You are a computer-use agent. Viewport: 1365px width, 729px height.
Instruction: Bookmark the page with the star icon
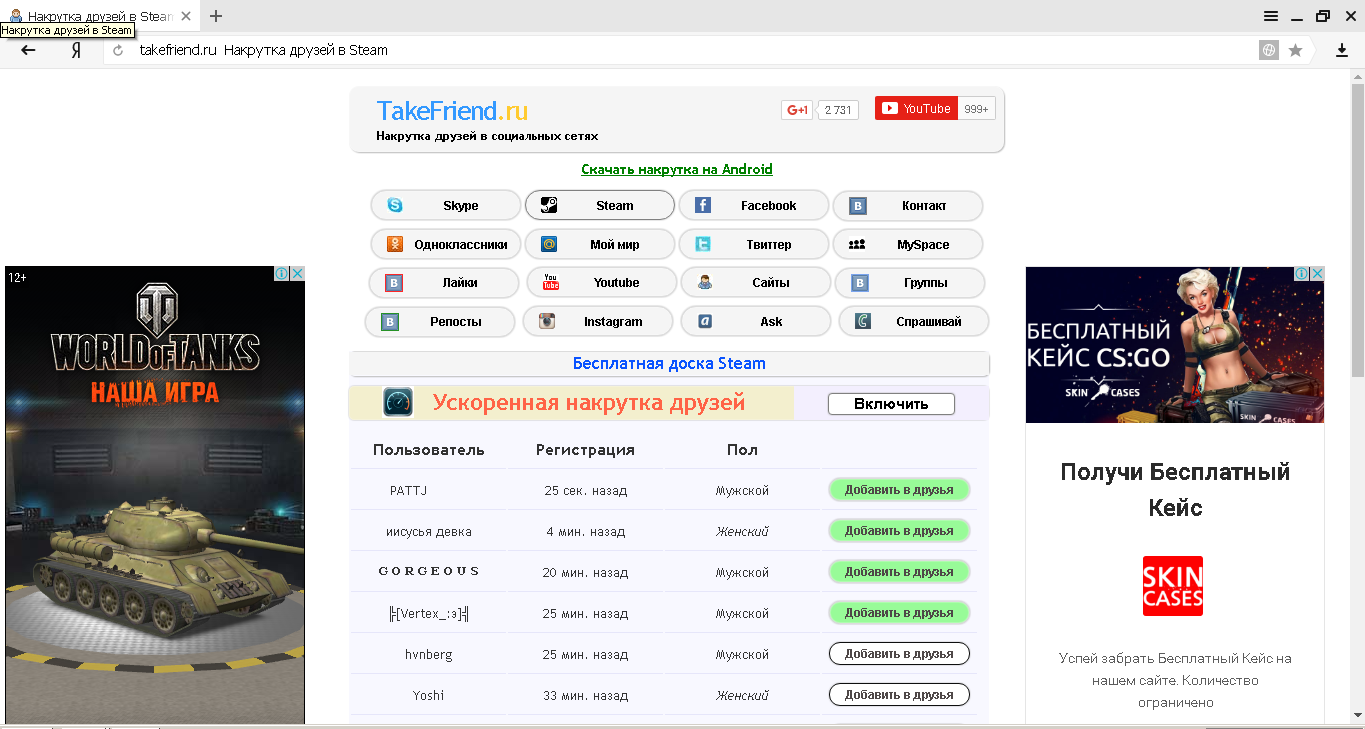[1295, 50]
